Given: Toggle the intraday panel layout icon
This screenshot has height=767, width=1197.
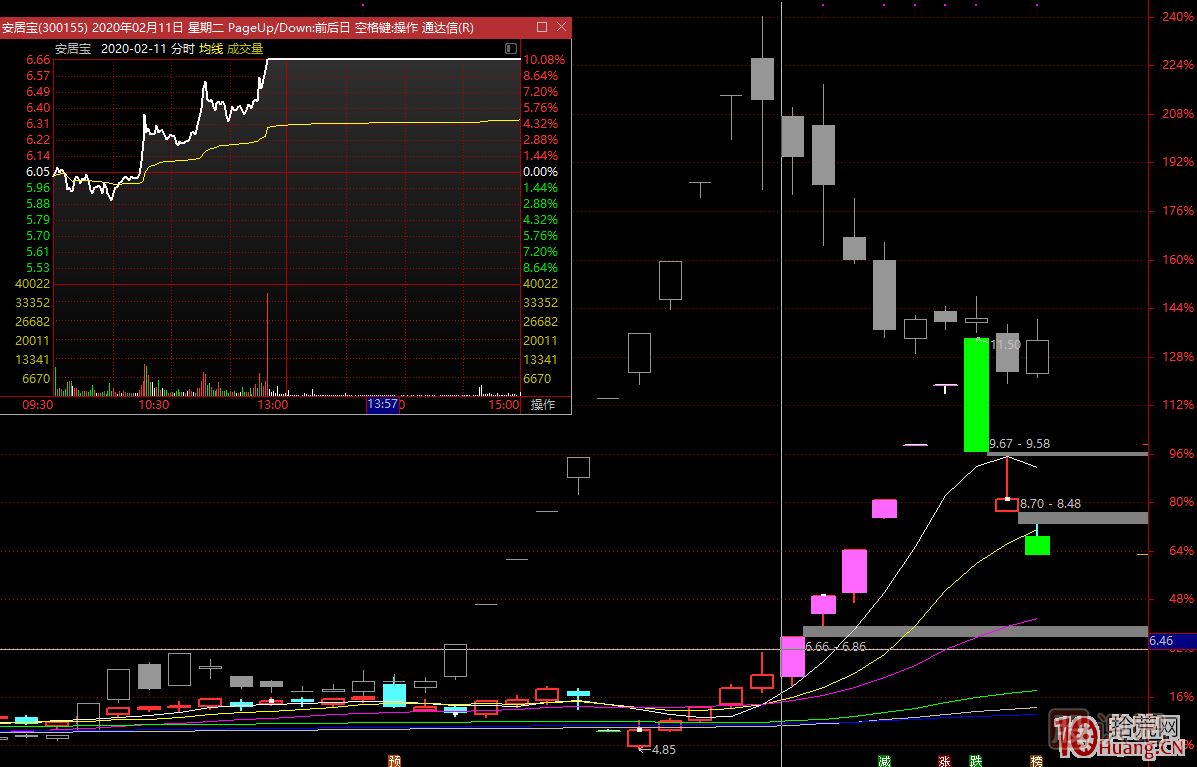Looking at the screenshot, I should (511, 48).
